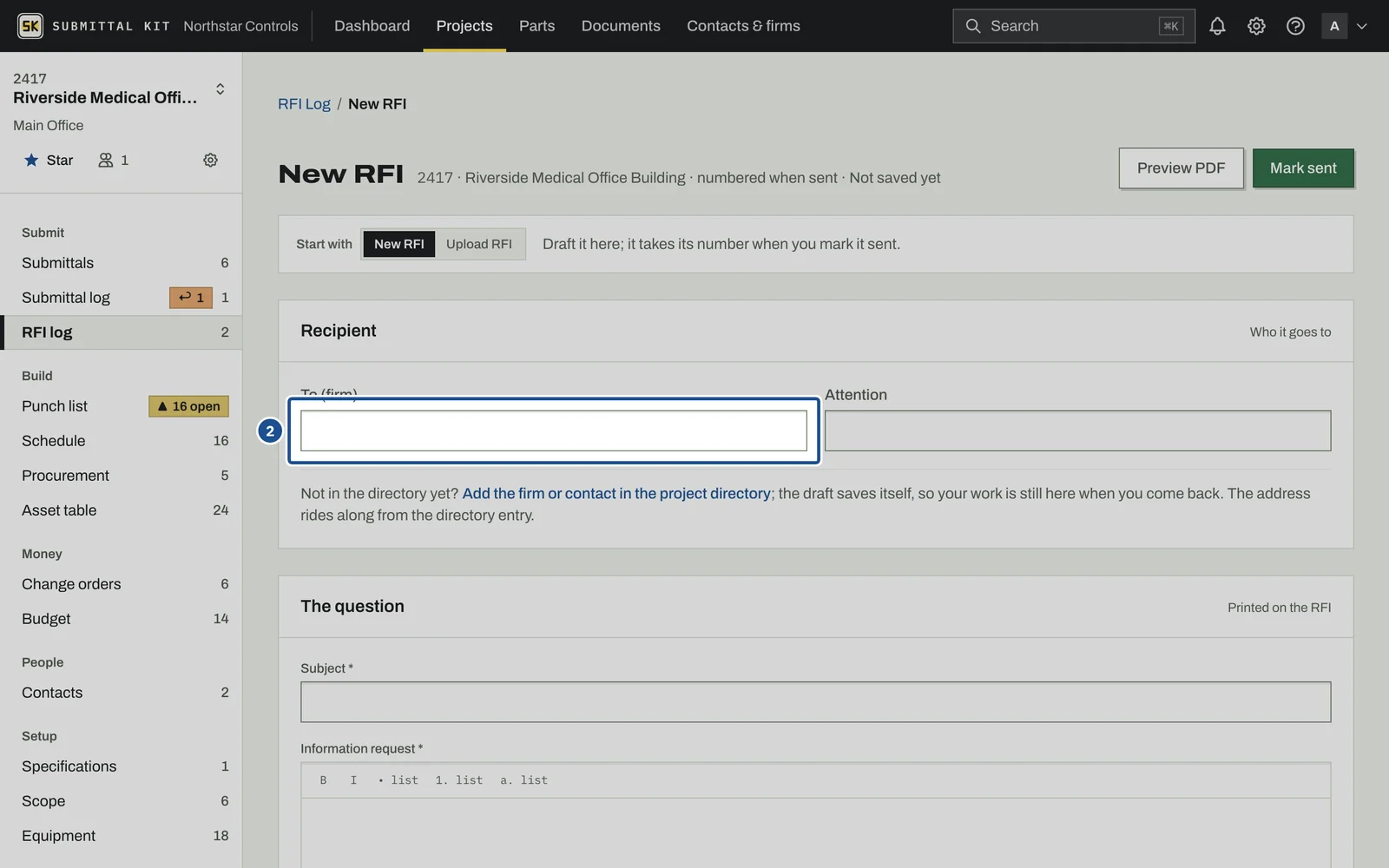
Task: Insert a bullet list in the editor
Action: [x=398, y=780]
